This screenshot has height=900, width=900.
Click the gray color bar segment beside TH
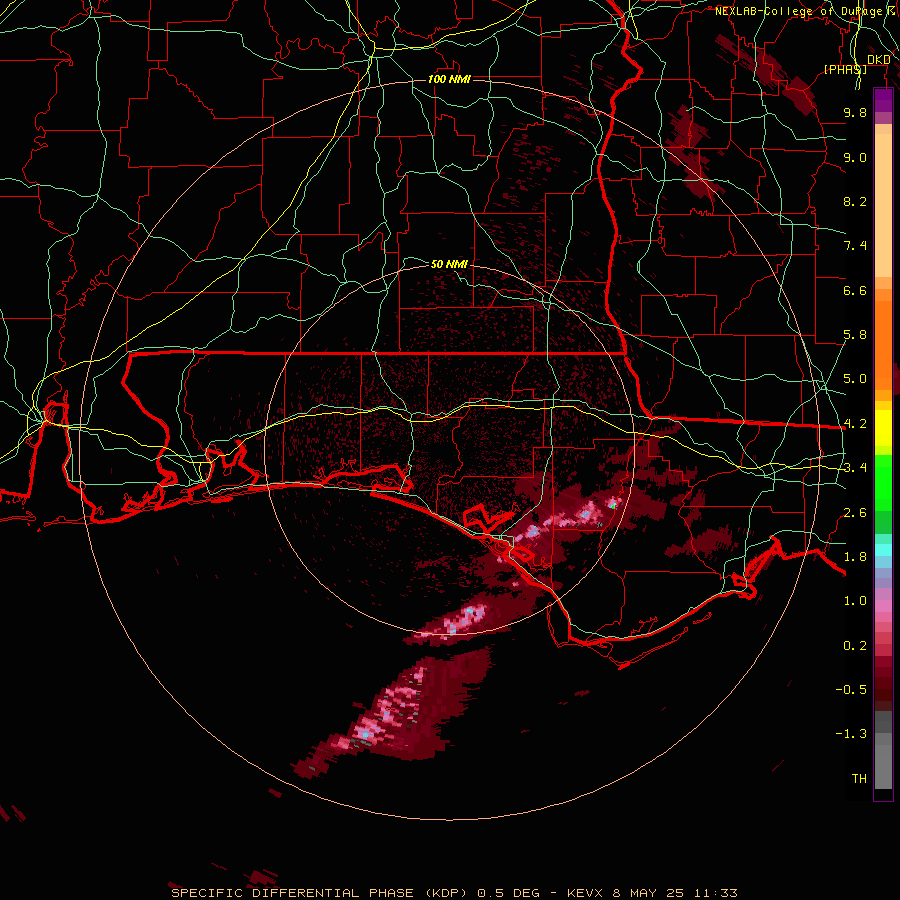coord(883,769)
